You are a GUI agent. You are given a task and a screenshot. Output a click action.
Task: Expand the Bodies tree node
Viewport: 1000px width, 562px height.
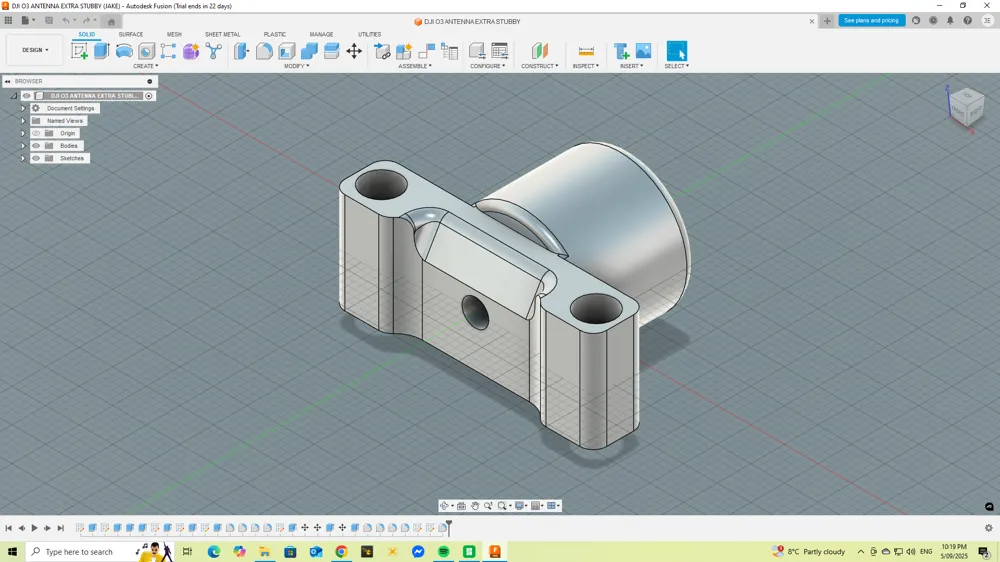[x=23, y=145]
